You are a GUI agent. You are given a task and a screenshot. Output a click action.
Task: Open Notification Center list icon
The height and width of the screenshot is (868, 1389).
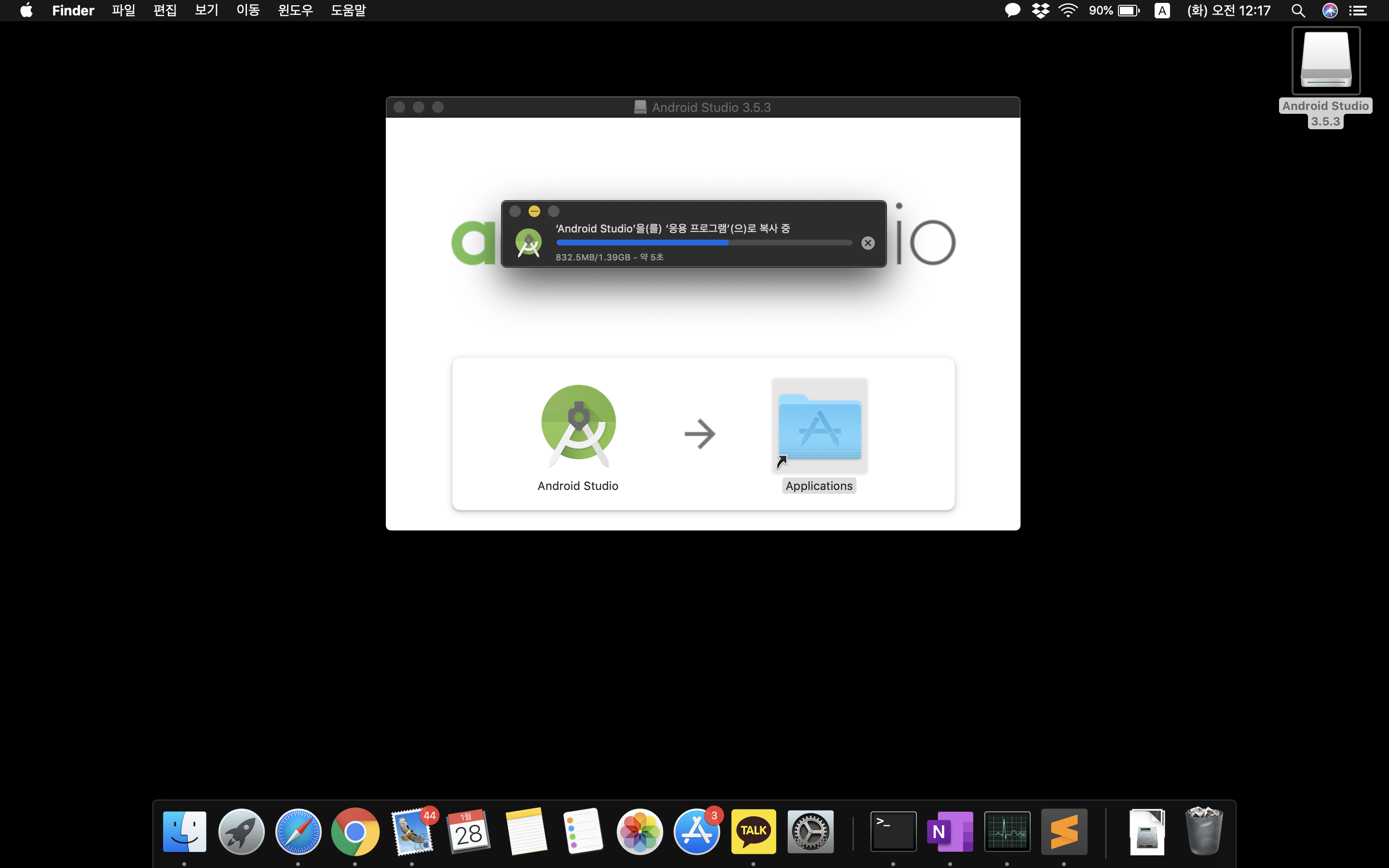1358,10
